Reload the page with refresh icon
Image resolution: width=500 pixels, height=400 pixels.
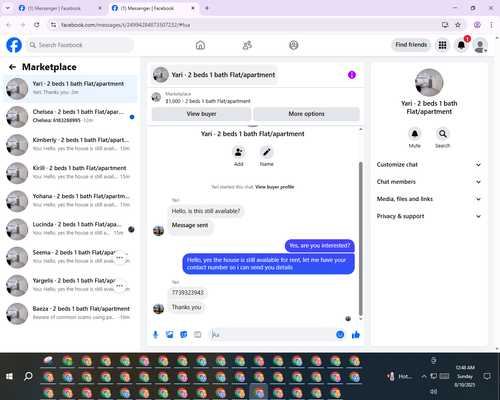coord(37,25)
